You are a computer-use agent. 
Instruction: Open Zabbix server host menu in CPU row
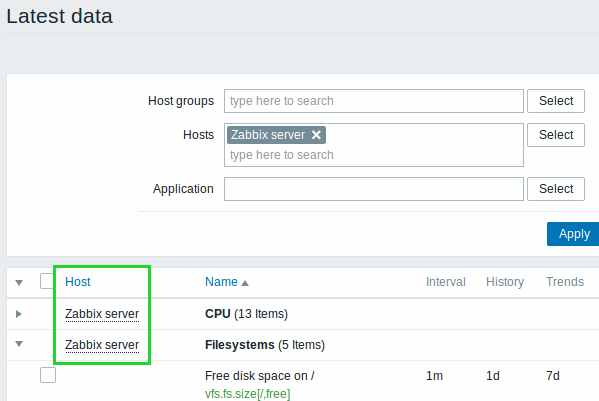102,314
